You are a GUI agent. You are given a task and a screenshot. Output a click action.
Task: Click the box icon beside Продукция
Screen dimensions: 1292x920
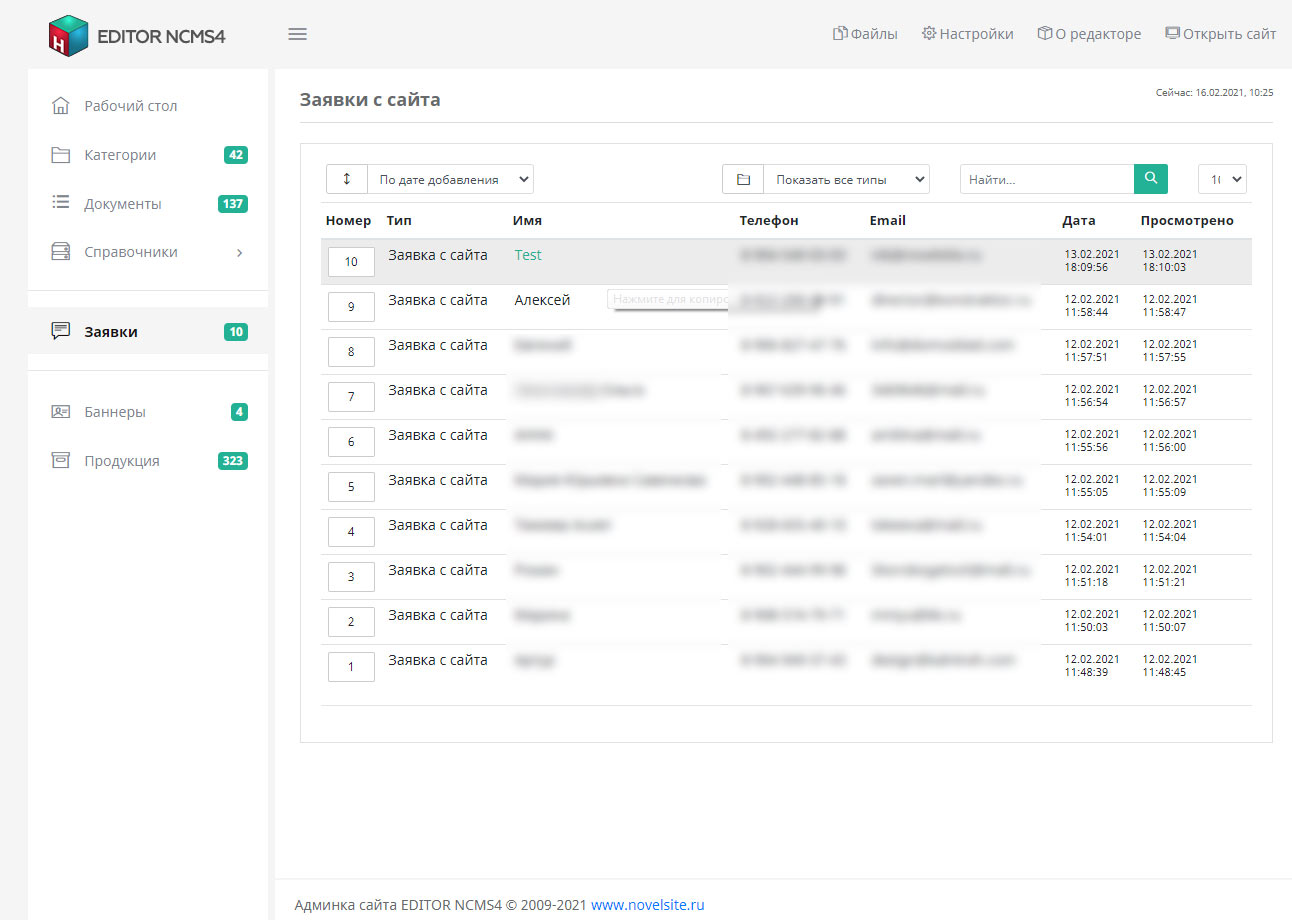[61, 460]
